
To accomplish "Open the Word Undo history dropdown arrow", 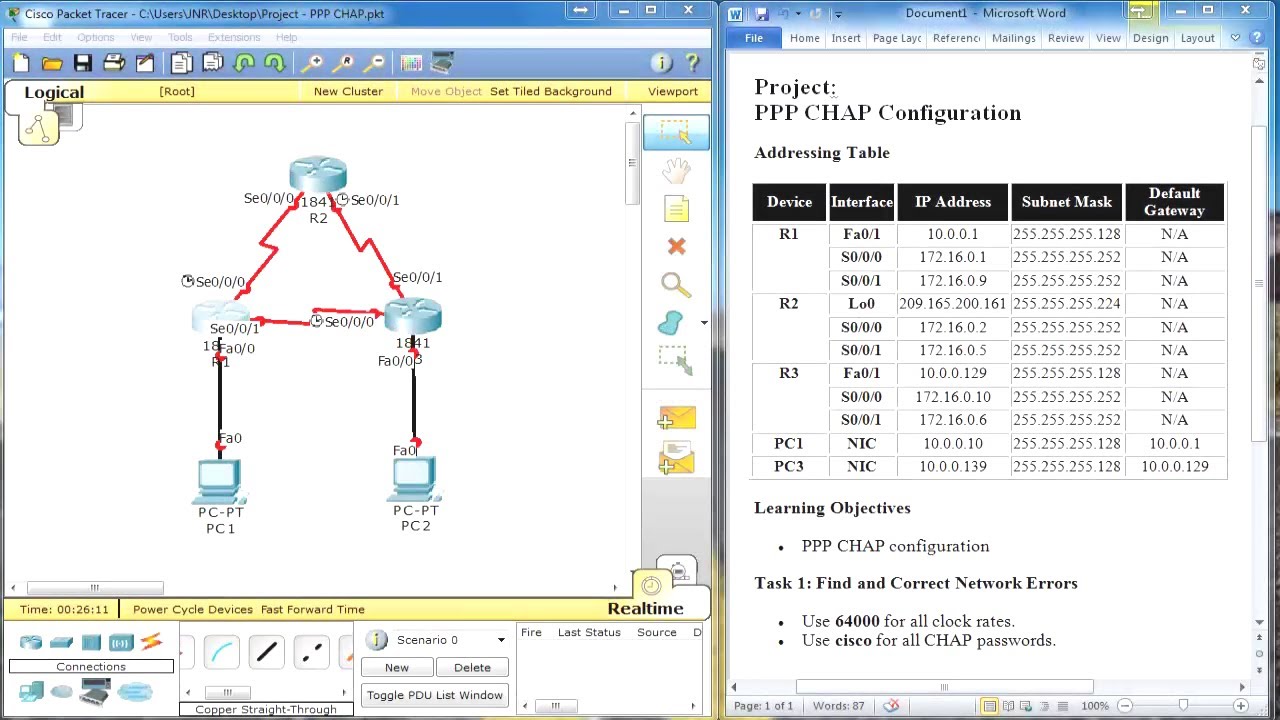I will pos(797,14).
